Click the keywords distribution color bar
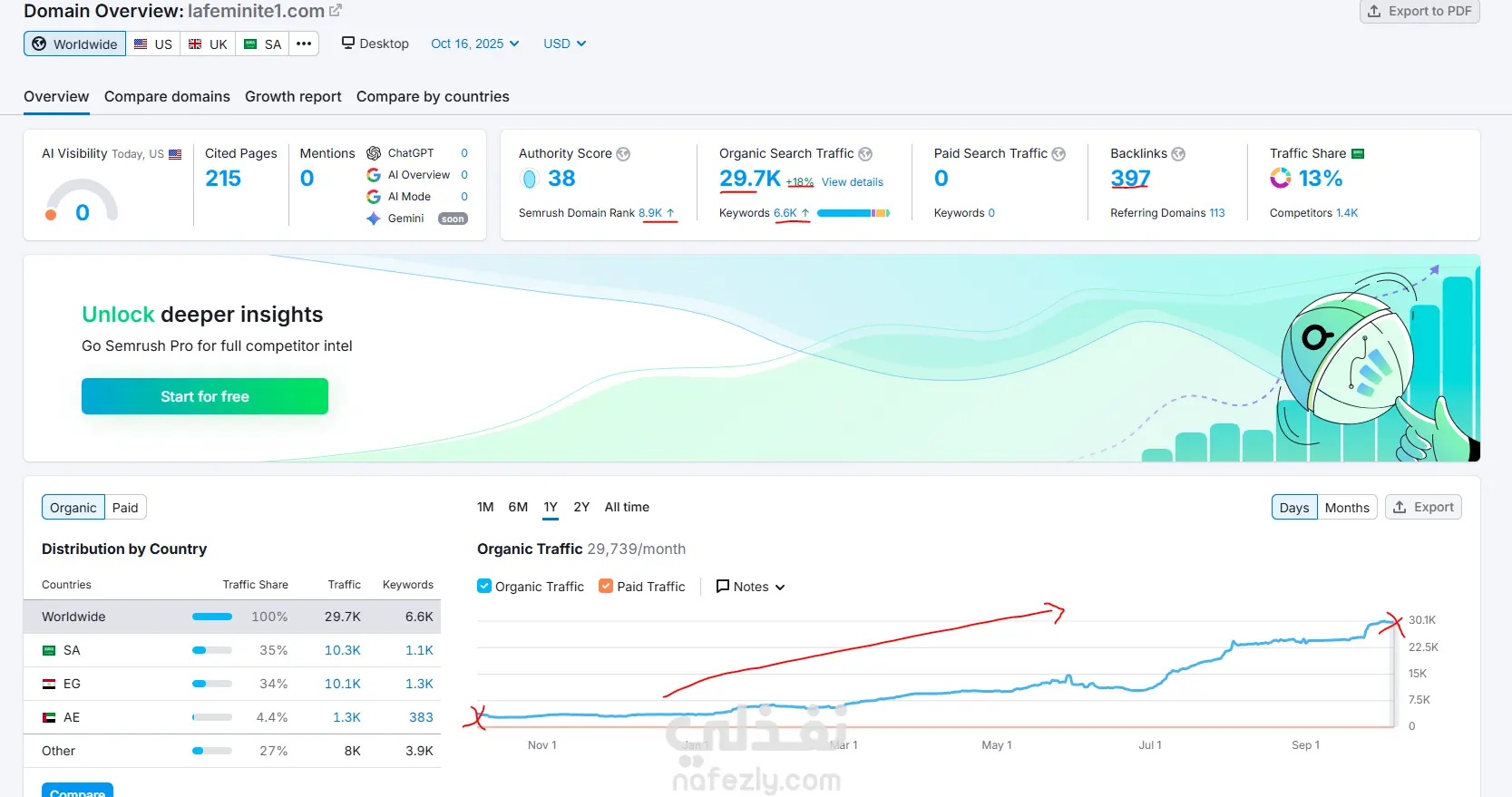The image size is (1512, 797). 854,213
